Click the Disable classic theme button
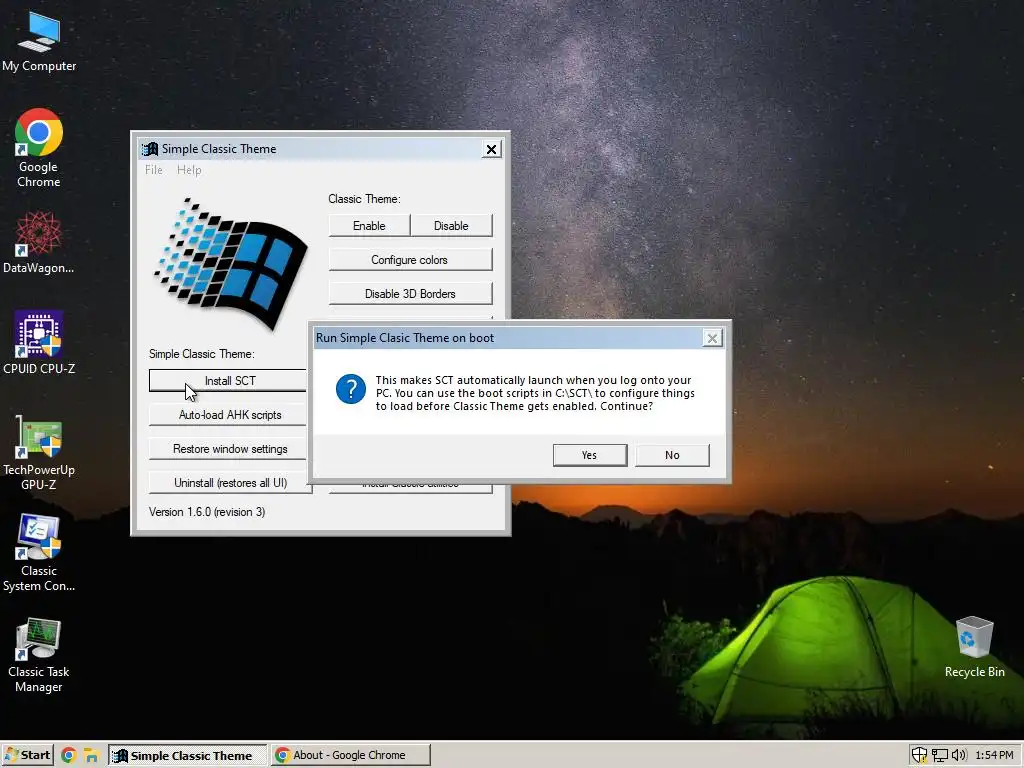The width and height of the screenshot is (1024, 768). pos(451,226)
